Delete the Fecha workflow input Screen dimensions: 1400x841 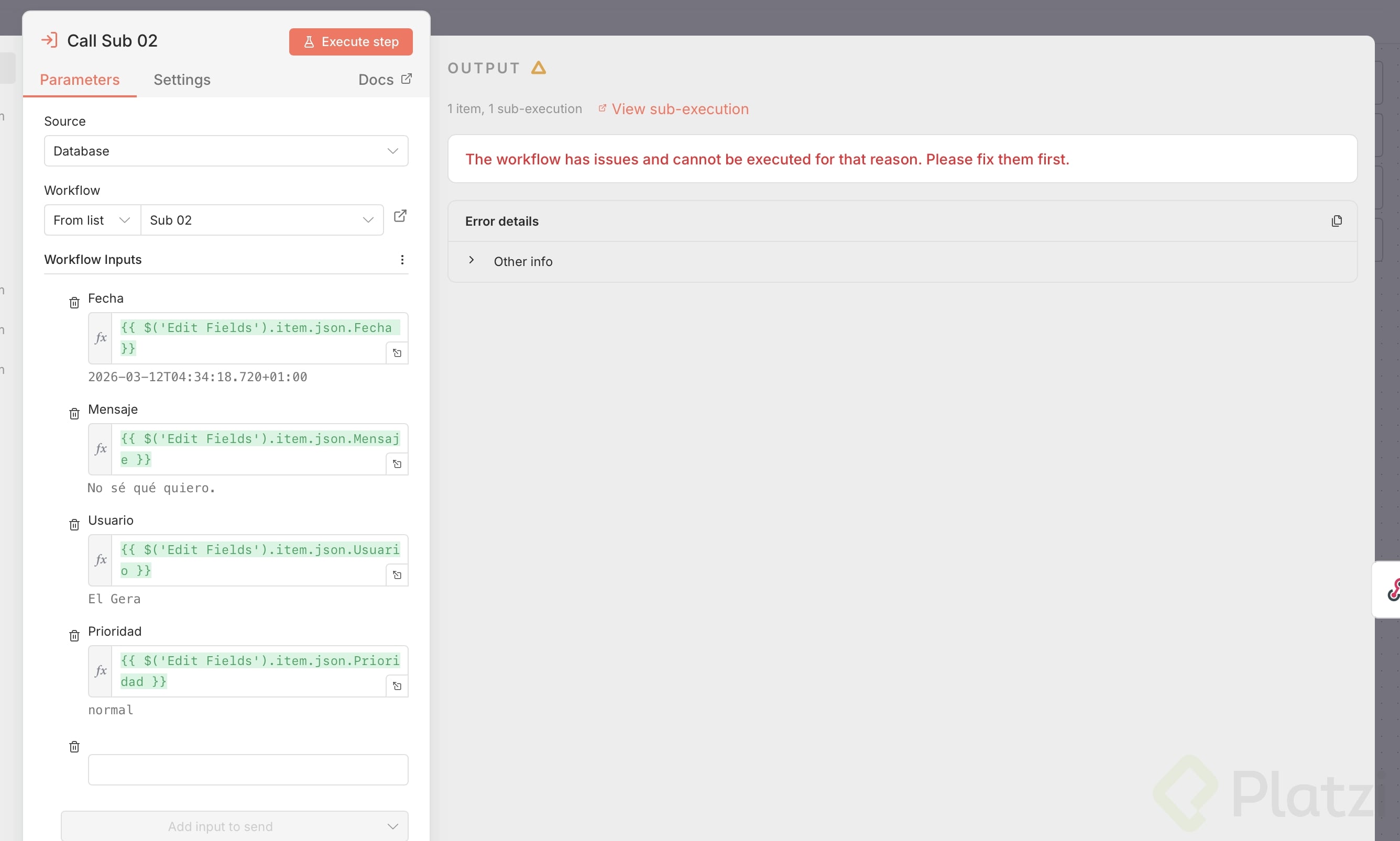(x=74, y=303)
